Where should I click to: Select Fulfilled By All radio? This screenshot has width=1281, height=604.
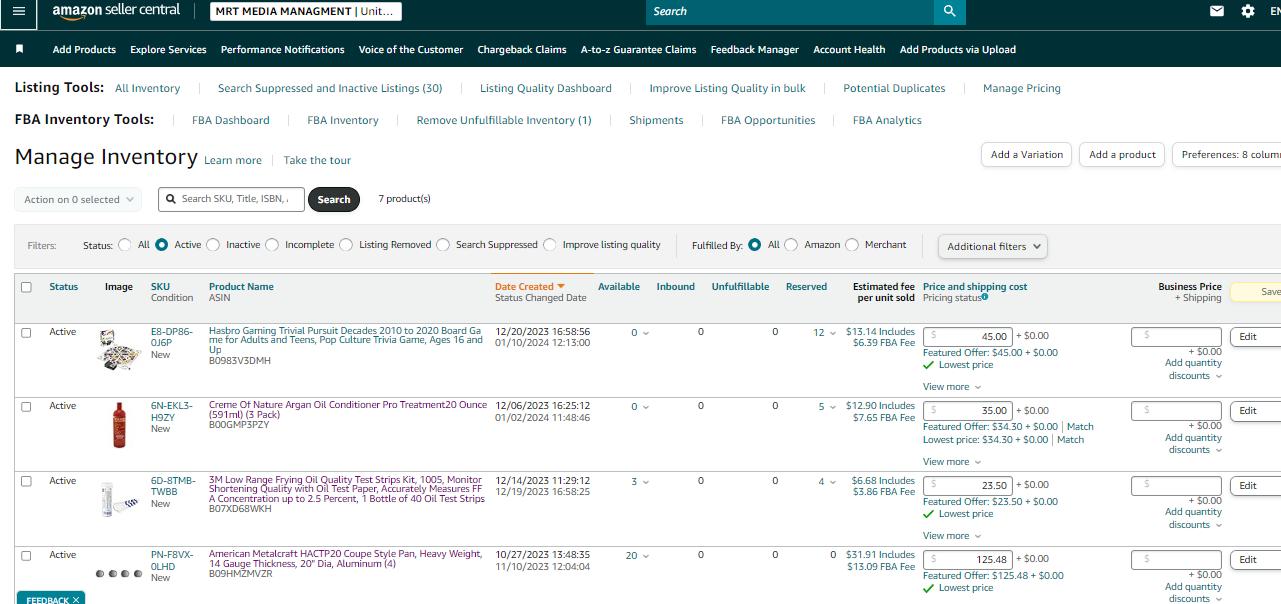tap(755, 245)
